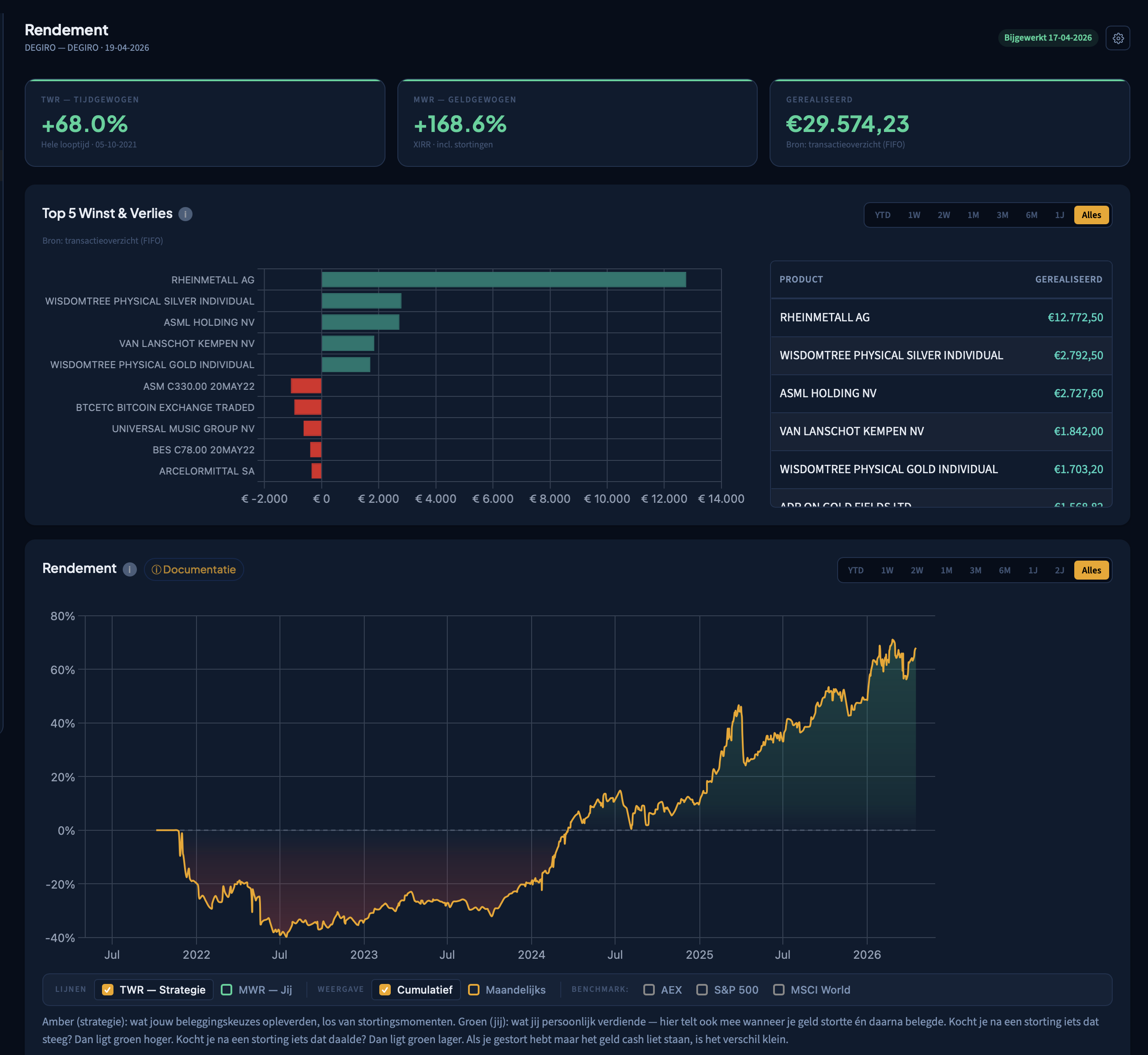Click info icon next to Top 5 Winst & Verlies
1148x1055 pixels.
click(185, 214)
